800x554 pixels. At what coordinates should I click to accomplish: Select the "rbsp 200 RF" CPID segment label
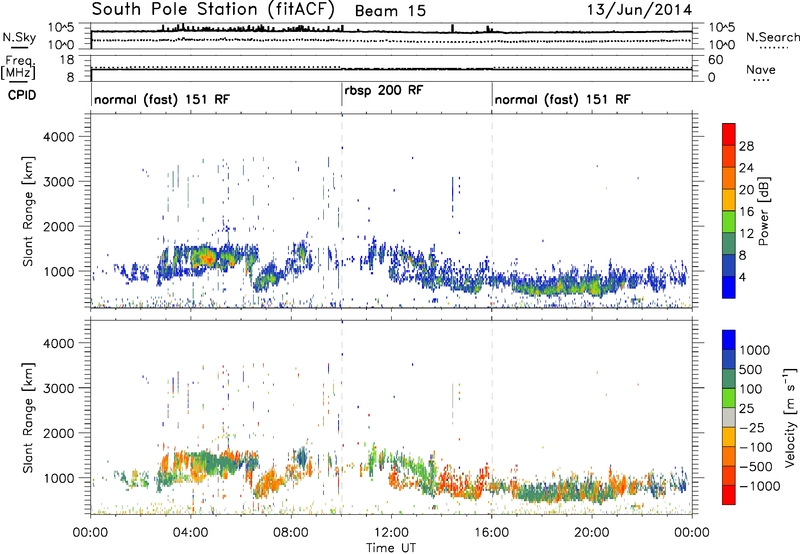pyautogui.click(x=384, y=90)
